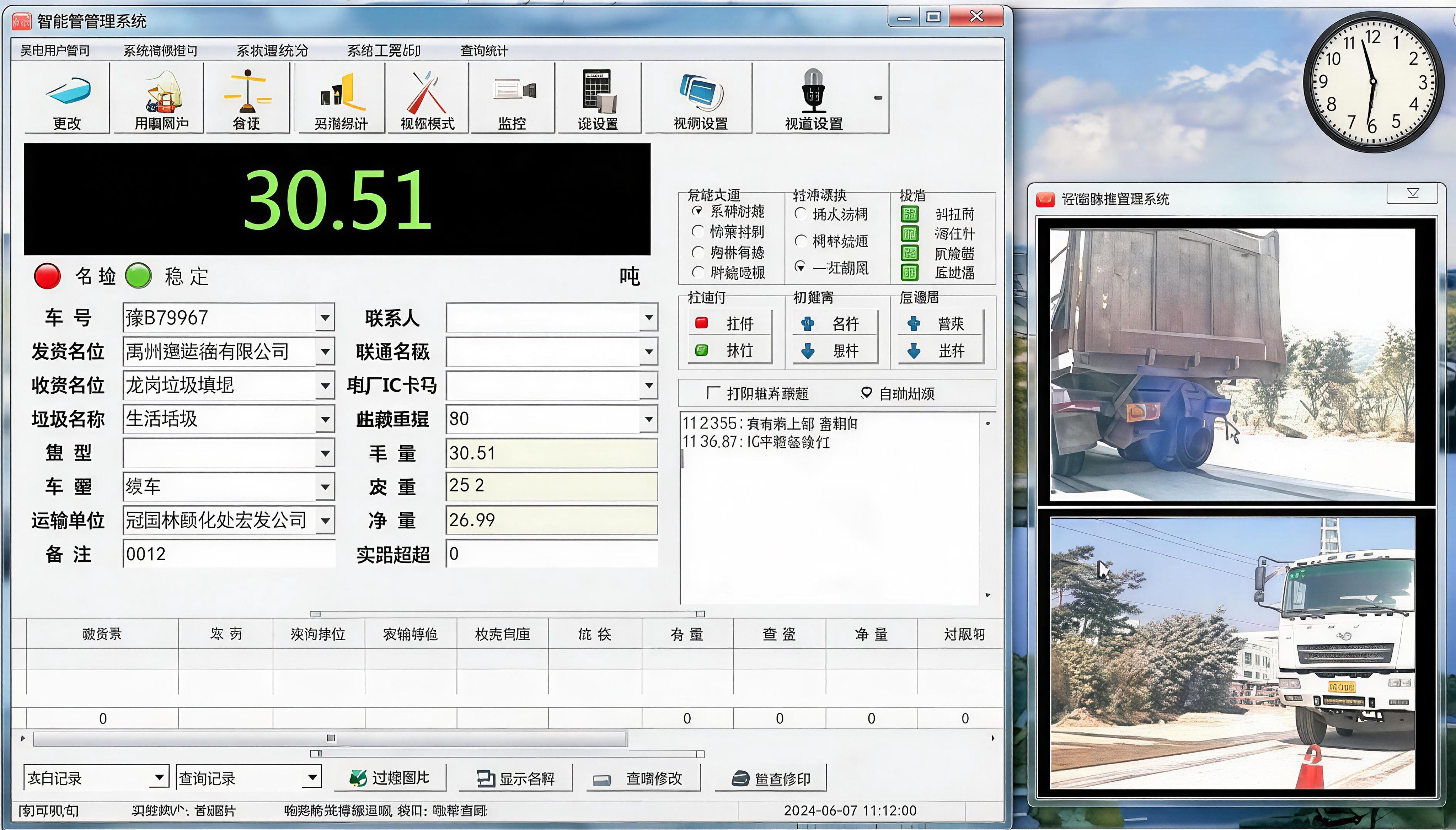Screen dimensions: 1456x830
Task: Expand the transport company dropdown starting with 冠国林
Action: click(x=325, y=520)
